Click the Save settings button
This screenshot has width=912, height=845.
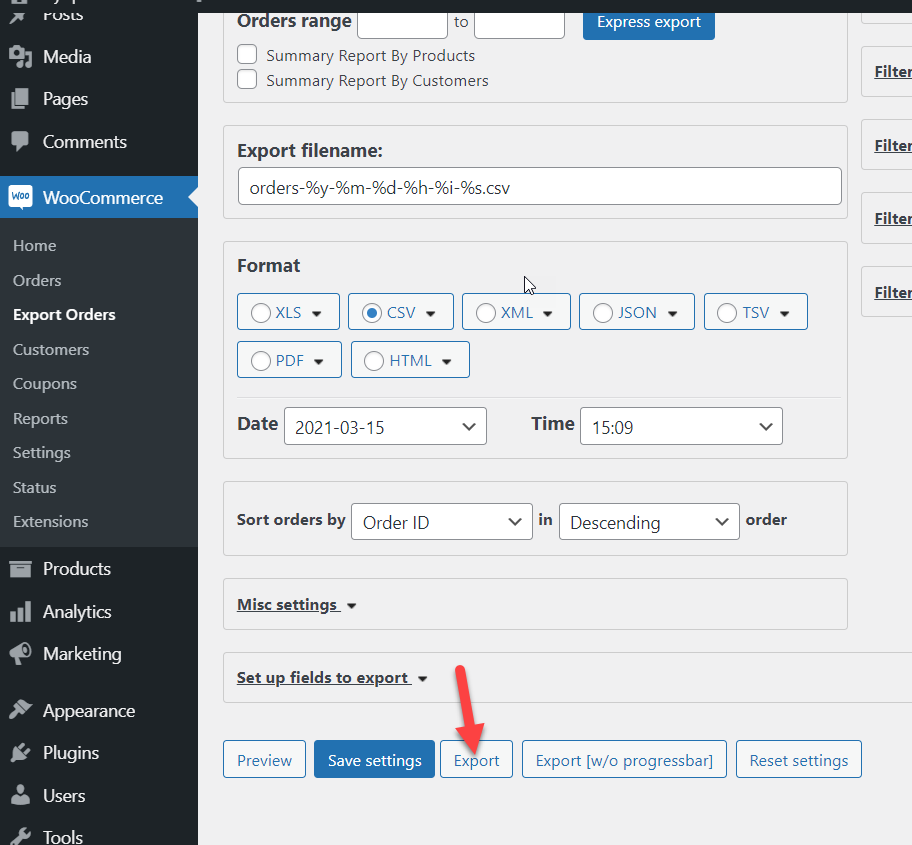[375, 760]
